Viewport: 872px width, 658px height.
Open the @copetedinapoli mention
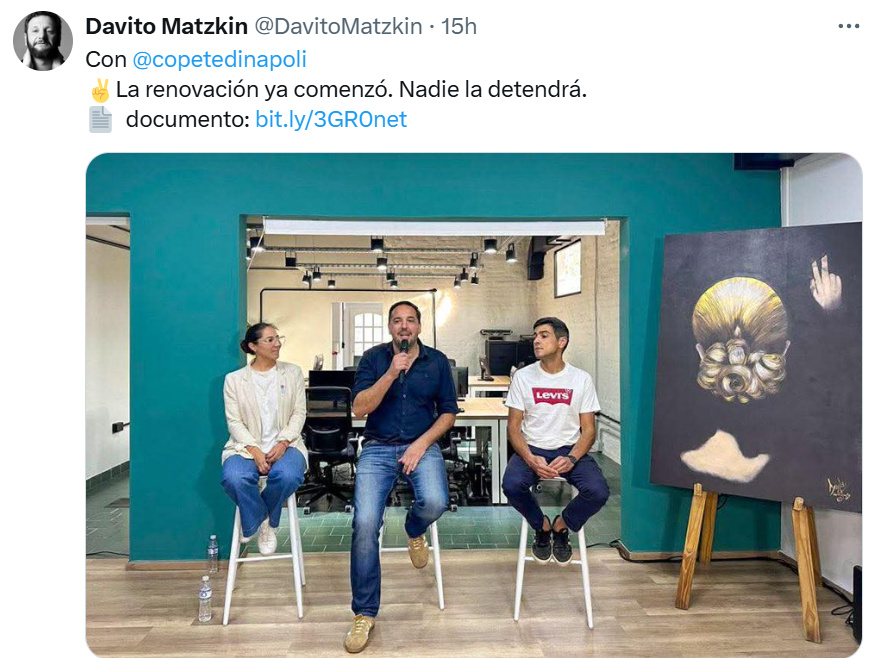[x=219, y=59]
